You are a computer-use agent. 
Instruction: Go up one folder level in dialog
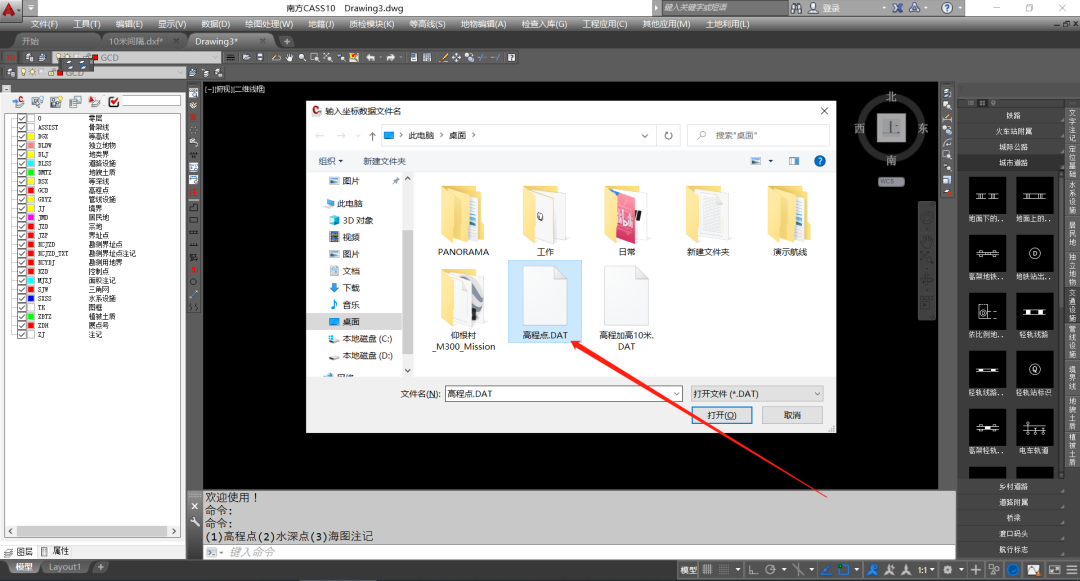pyautogui.click(x=372, y=136)
